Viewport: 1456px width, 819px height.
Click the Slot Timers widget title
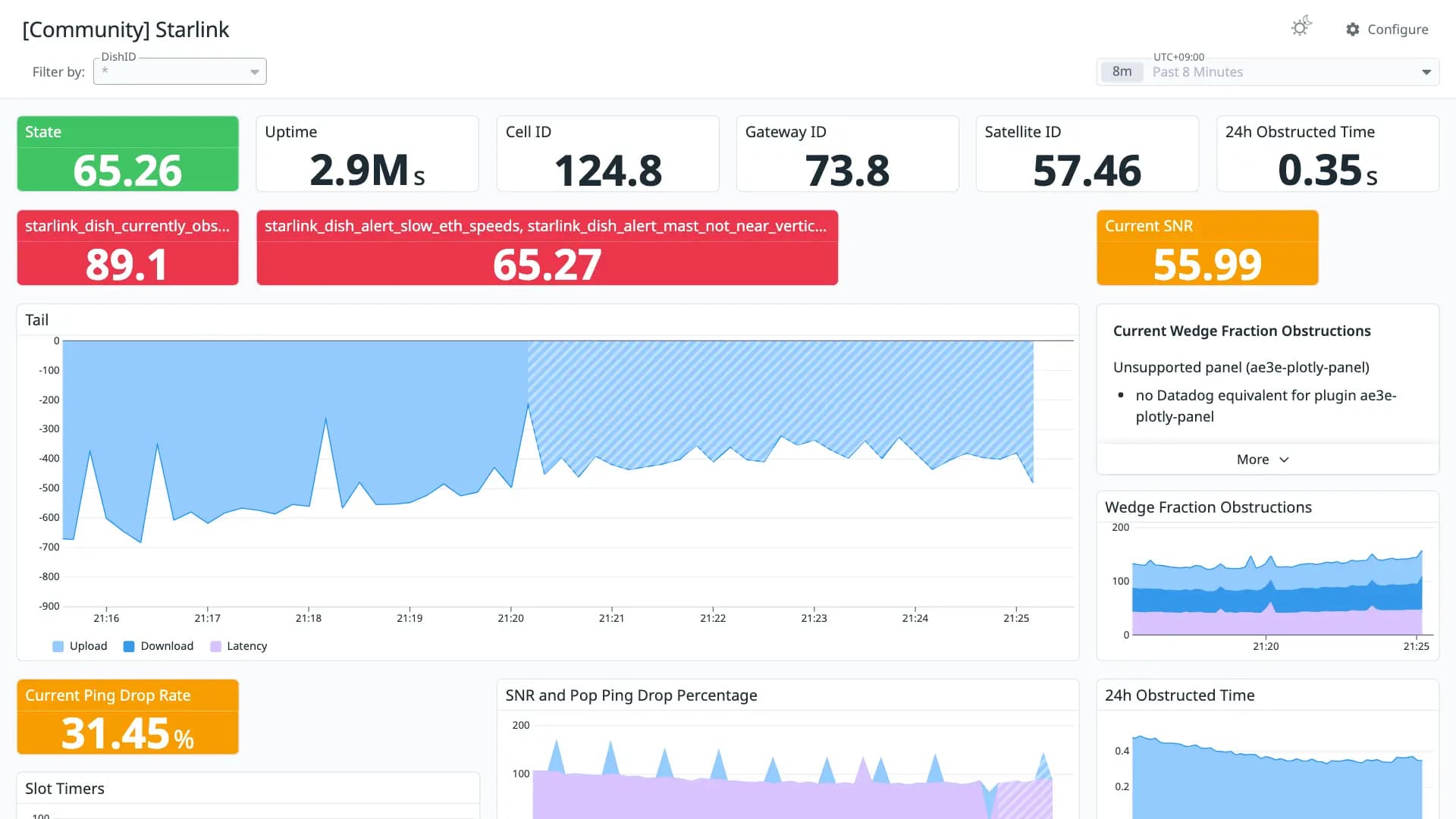pyautogui.click(x=64, y=789)
